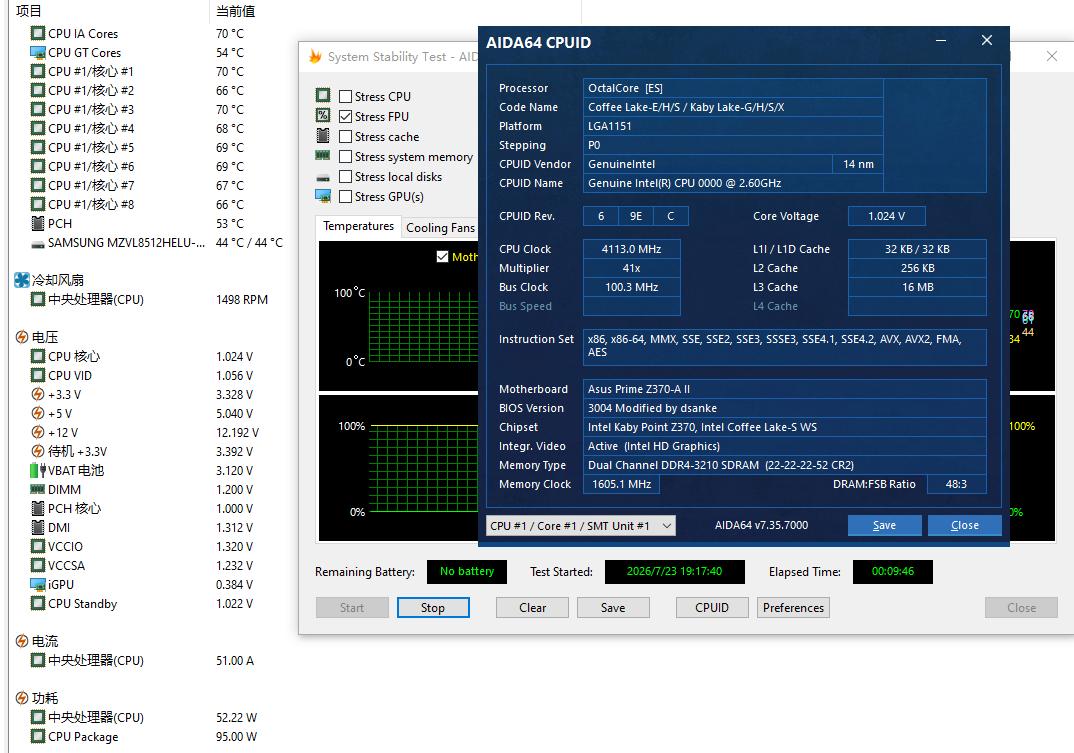The width and height of the screenshot is (1074, 753).
Task: Click Save in the Stability Test window
Action: click(613, 608)
